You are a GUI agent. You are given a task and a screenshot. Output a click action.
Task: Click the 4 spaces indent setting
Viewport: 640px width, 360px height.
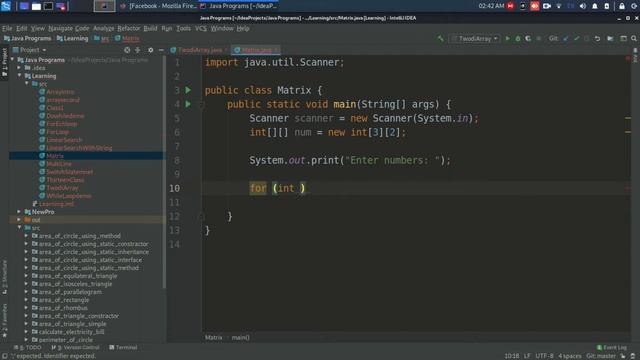click(x=569, y=356)
